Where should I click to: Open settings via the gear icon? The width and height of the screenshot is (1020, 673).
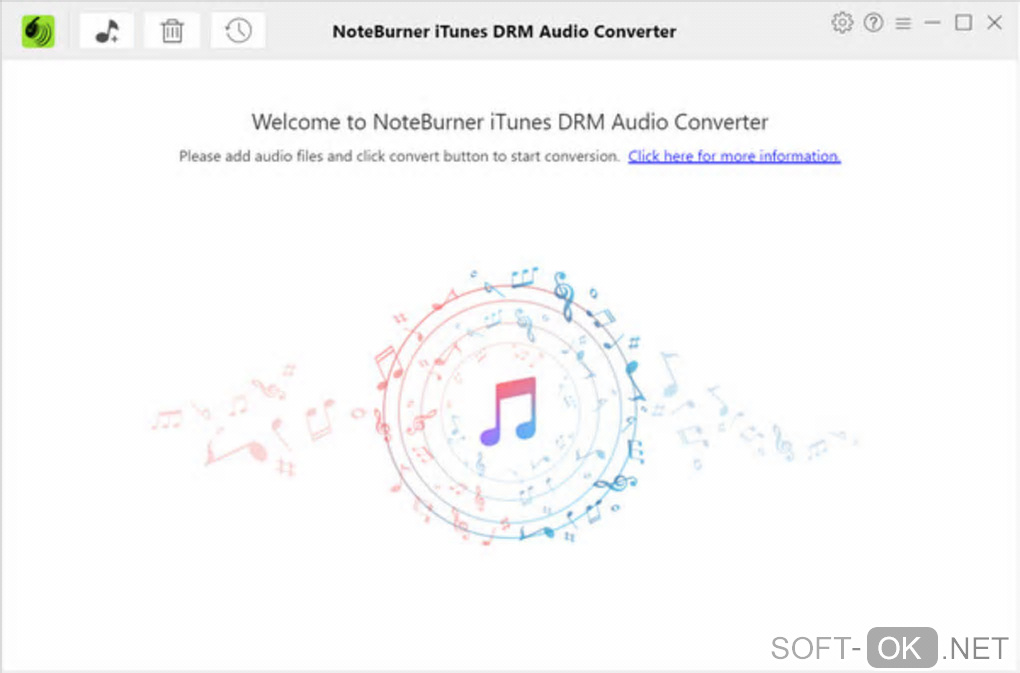[x=842, y=23]
